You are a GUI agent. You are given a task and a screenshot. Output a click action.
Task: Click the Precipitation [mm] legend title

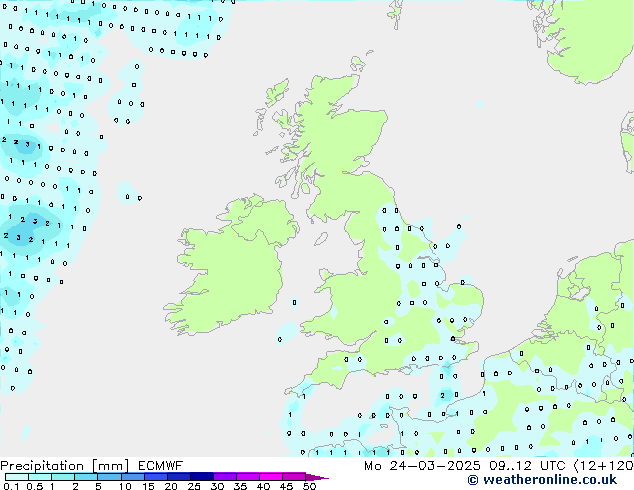click(x=65, y=465)
